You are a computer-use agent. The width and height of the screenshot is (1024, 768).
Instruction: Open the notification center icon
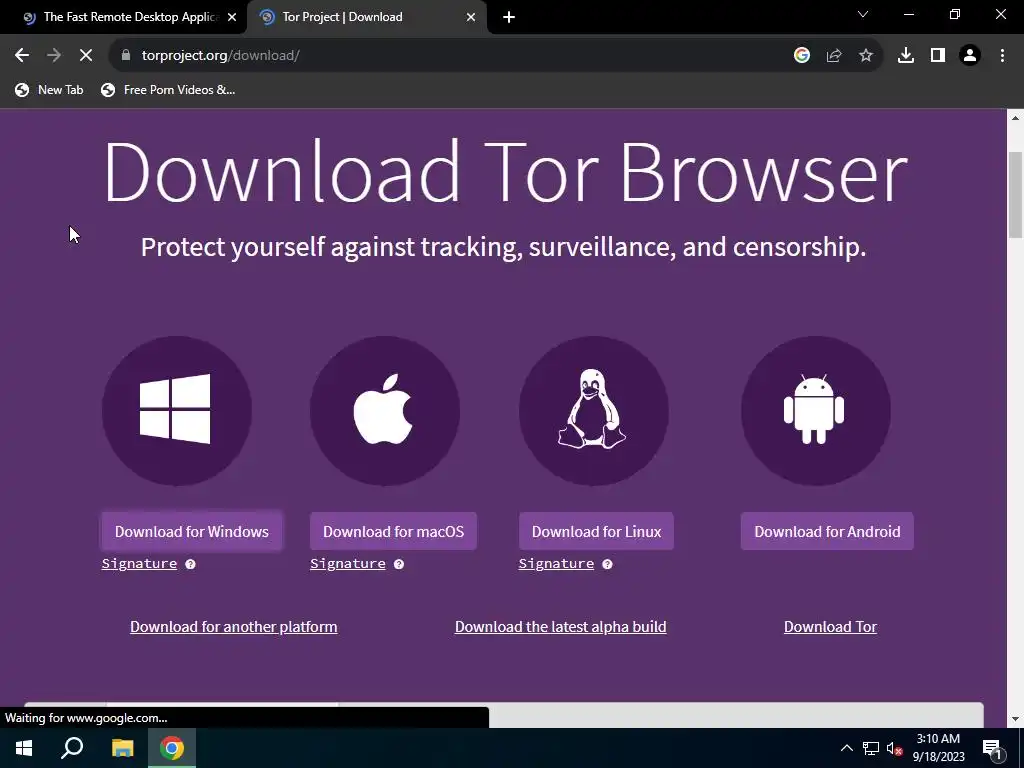pyautogui.click(x=992, y=748)
